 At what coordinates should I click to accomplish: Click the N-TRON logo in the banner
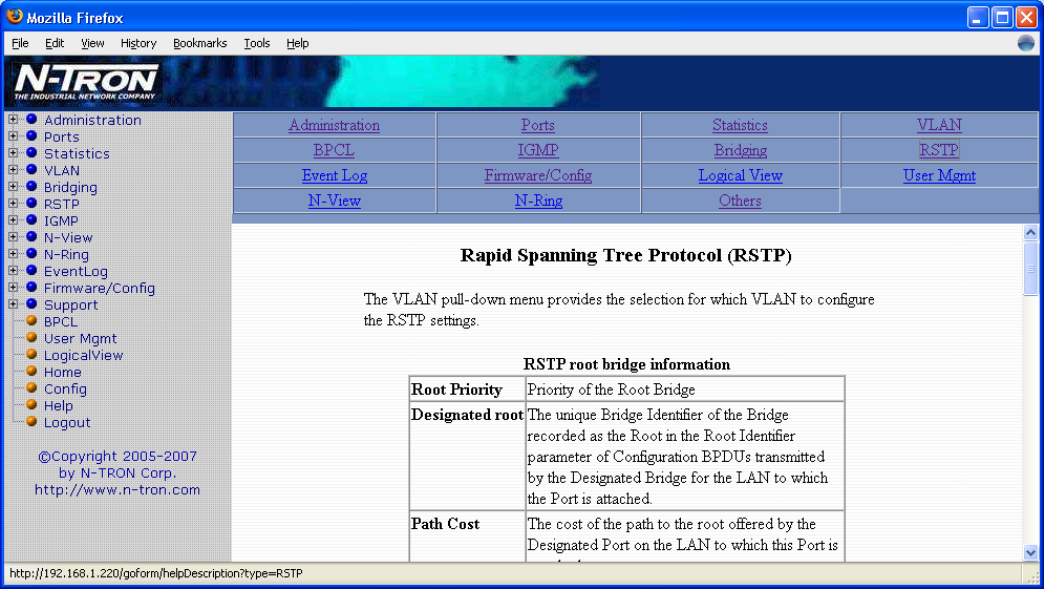tap(87, 82)
